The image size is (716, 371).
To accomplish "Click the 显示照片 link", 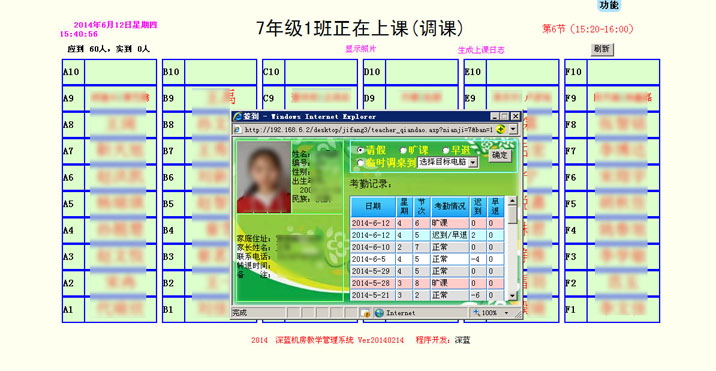I will (x=361, y=48).
